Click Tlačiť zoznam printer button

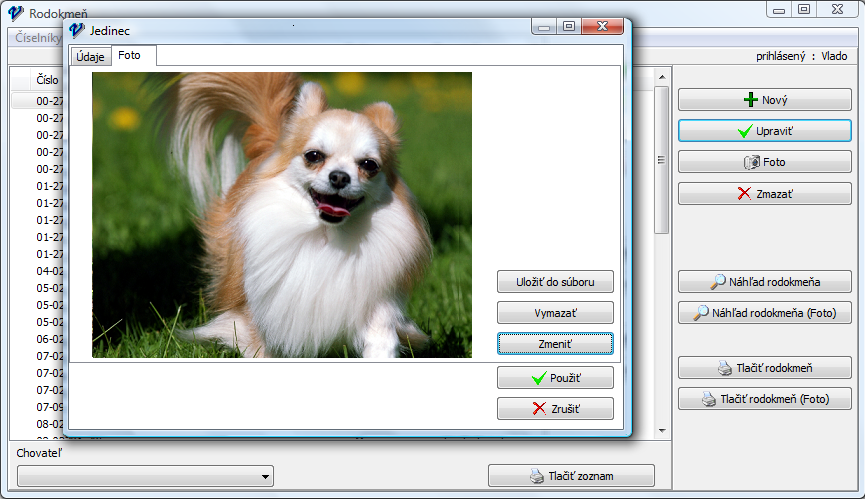[x=571, y=476]
